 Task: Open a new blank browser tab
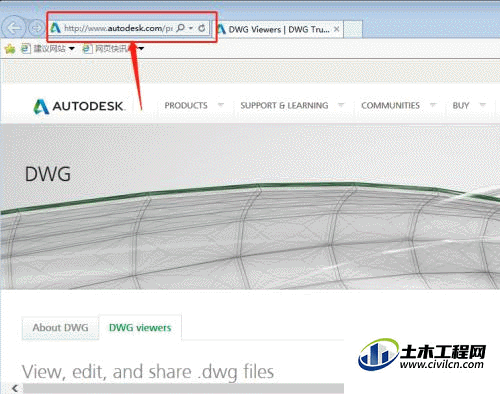(353, 29)
